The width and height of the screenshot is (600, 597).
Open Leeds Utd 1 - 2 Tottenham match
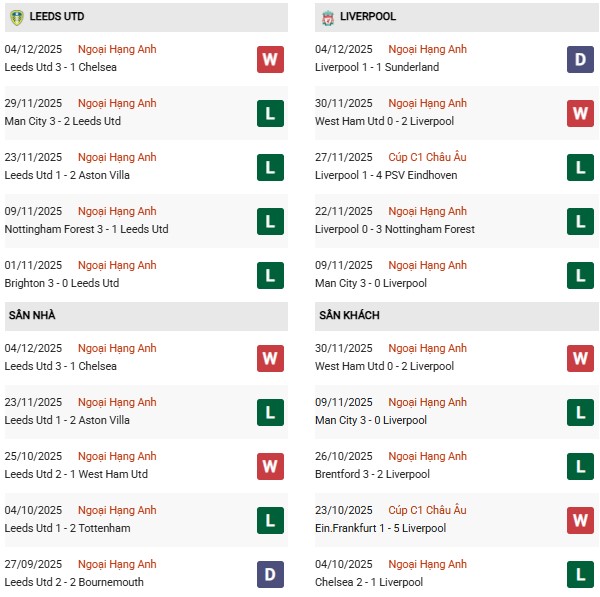click(x=67, y=529)
